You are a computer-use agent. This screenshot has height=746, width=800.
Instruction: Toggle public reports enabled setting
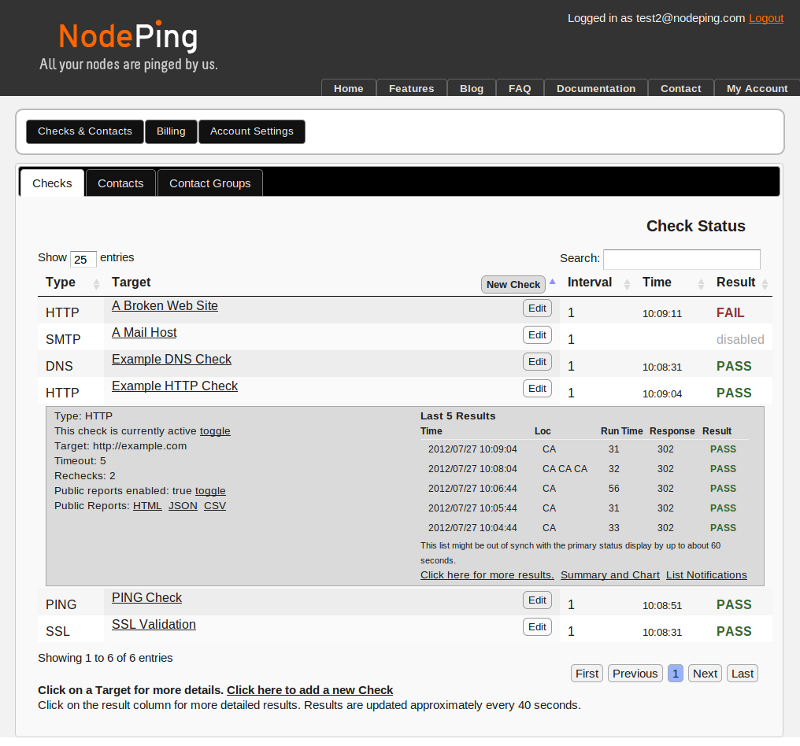(210, 491)
